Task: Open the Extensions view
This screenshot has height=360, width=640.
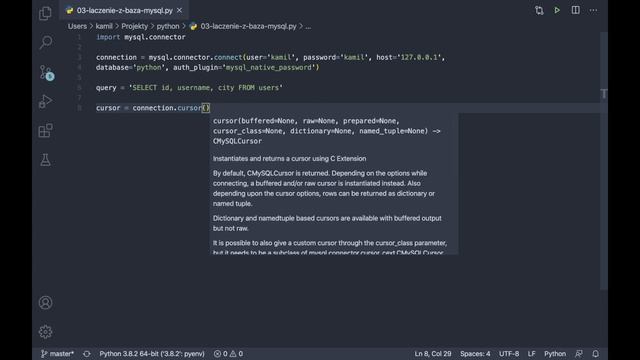Action: coord(45,131)
